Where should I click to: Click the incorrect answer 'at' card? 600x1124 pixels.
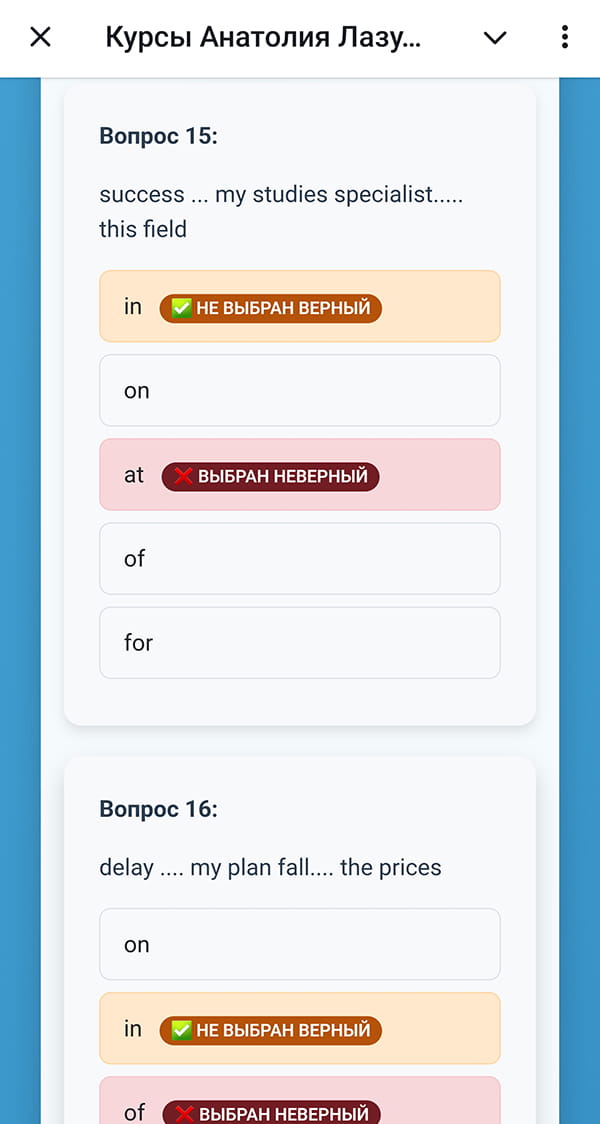click(x=299, y=474)
